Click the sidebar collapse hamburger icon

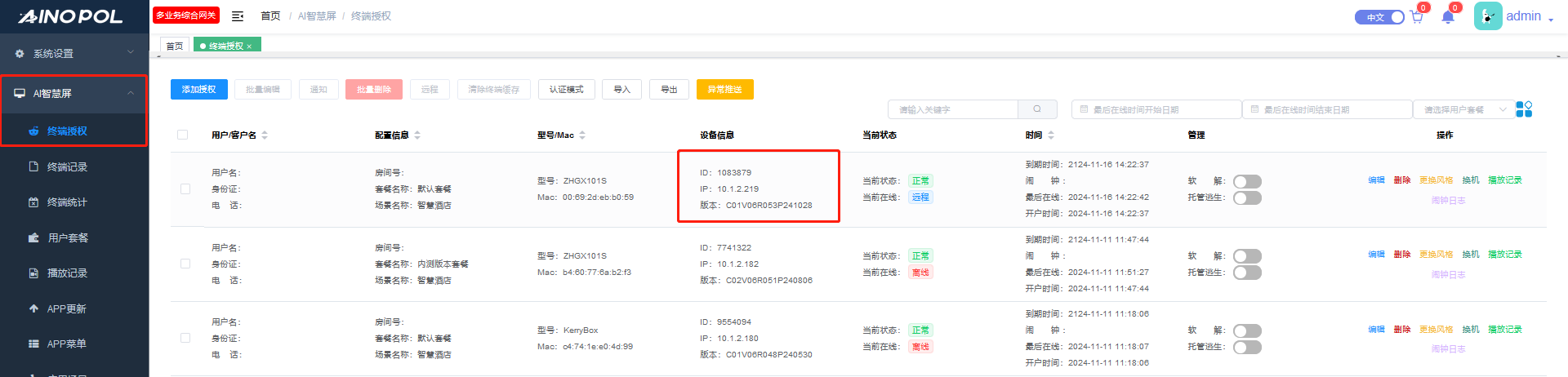pos(238,16)
